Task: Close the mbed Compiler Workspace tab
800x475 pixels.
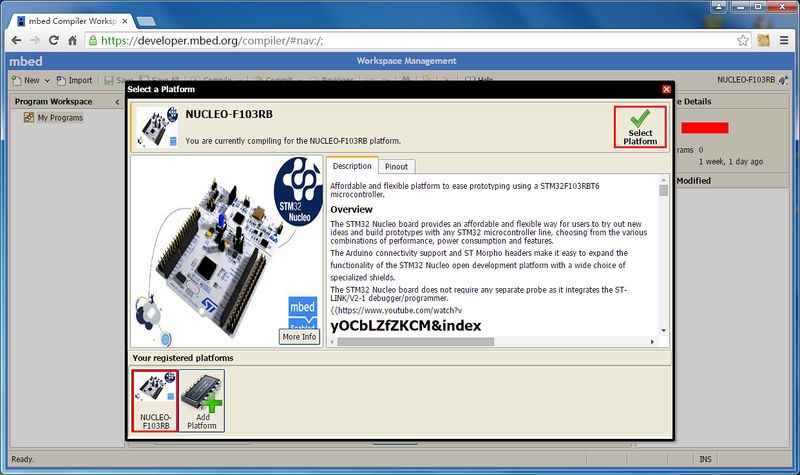Action: 125,21
